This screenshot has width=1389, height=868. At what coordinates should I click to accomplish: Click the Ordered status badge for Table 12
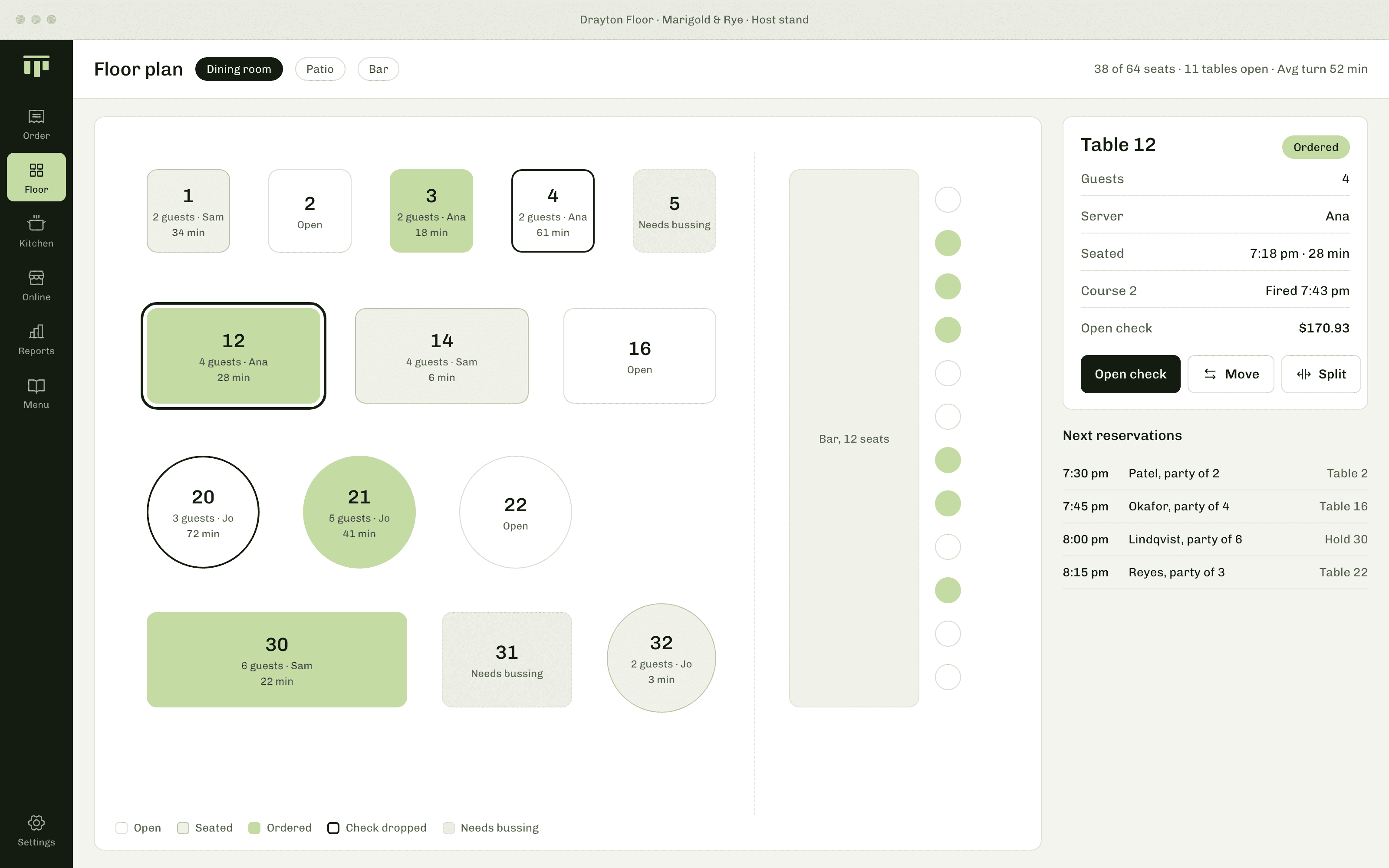1316,147
